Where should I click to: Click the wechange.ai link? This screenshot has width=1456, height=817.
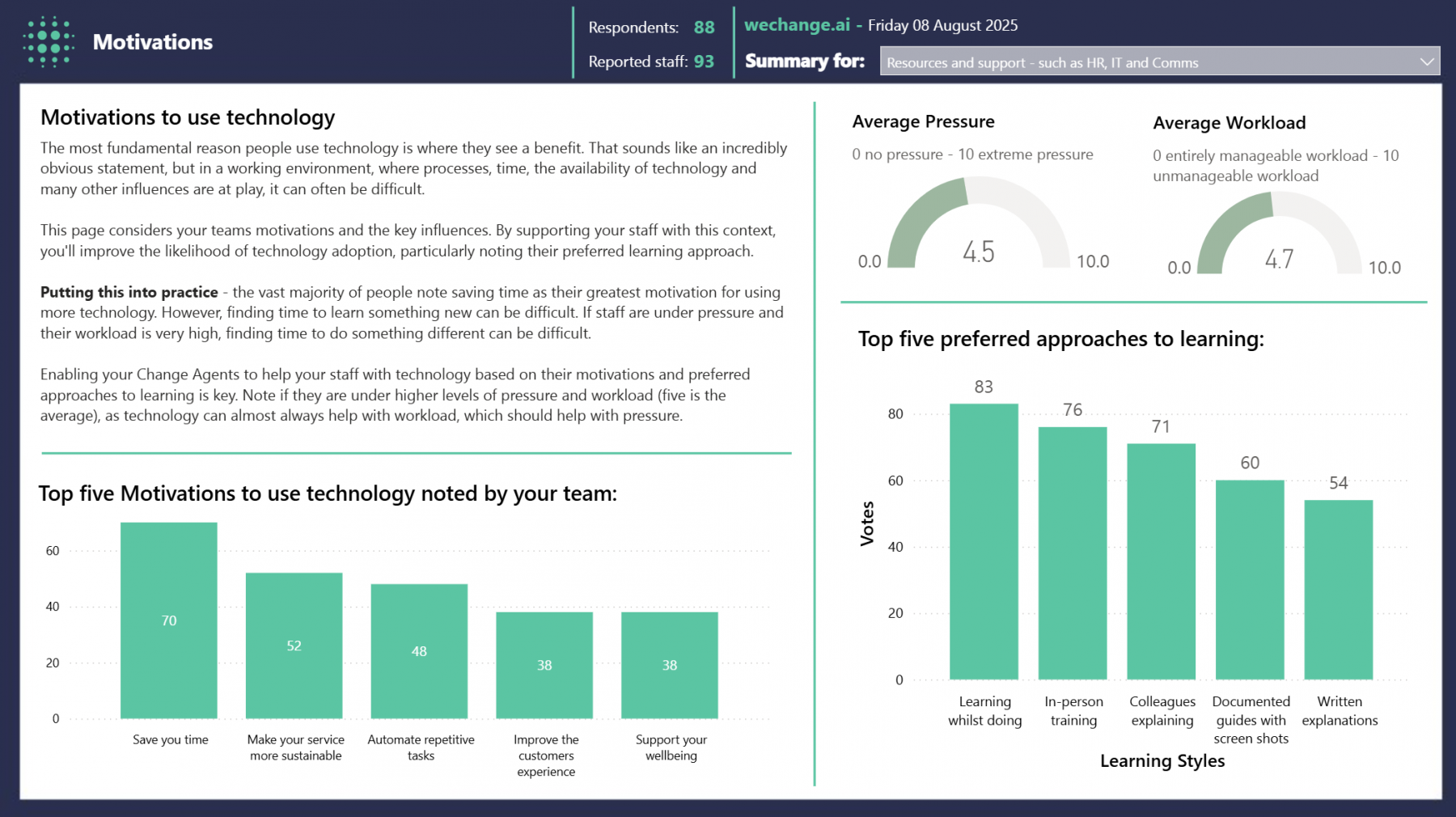click(797, 25)
